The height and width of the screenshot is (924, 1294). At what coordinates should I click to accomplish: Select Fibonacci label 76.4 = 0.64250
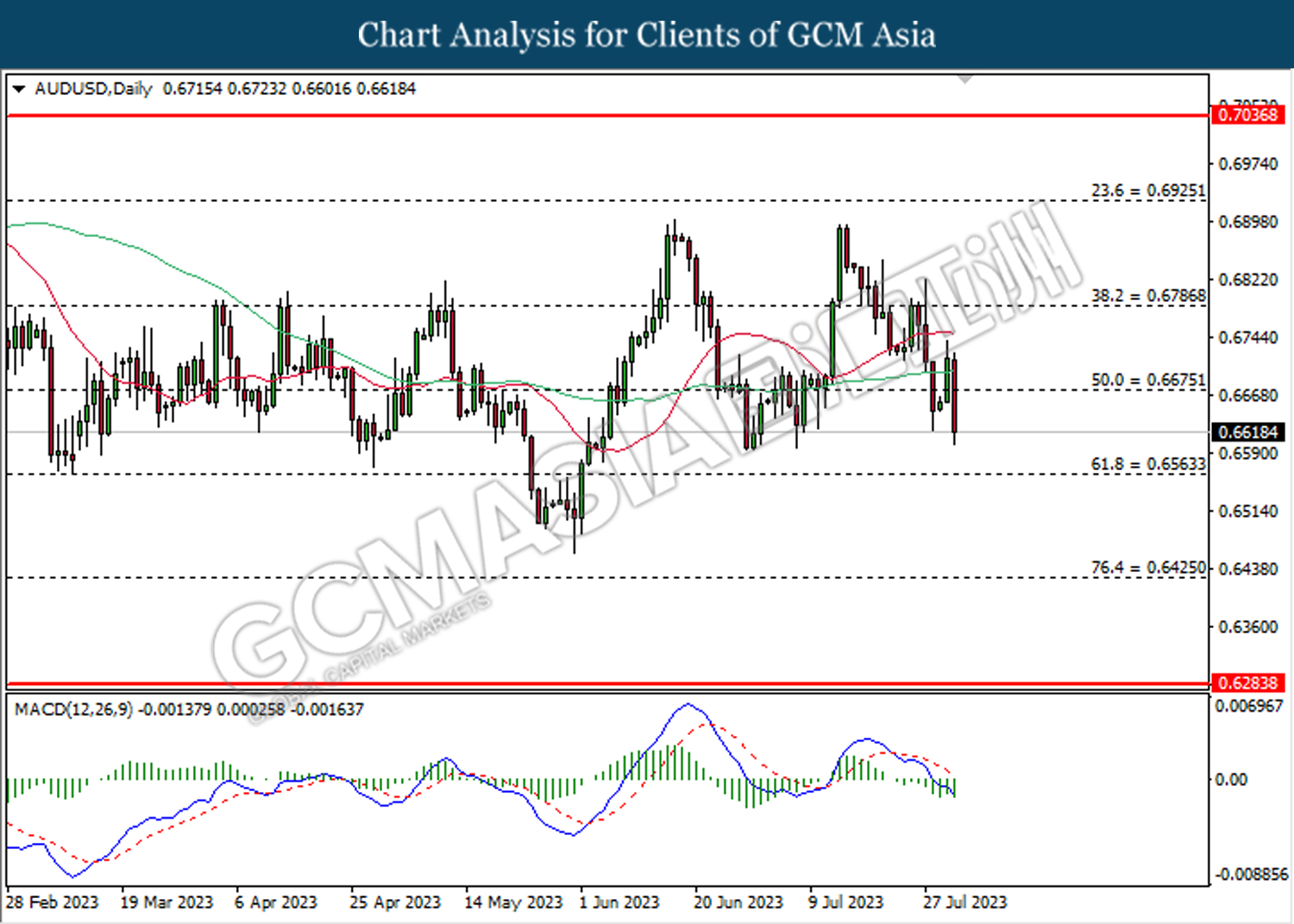pos(1148,567)
